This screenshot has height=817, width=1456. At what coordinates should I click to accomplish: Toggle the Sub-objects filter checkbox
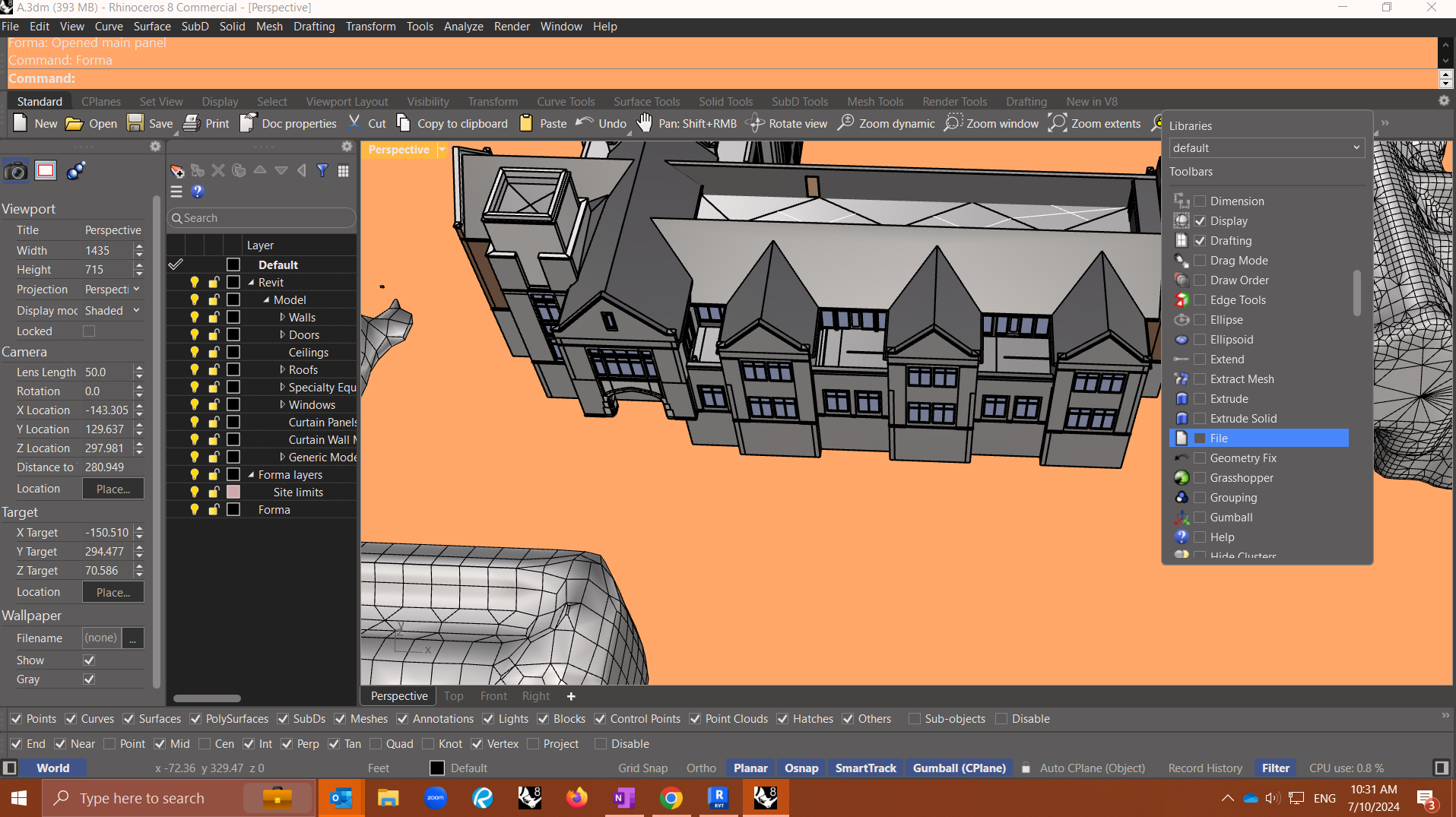pos(915,719)
